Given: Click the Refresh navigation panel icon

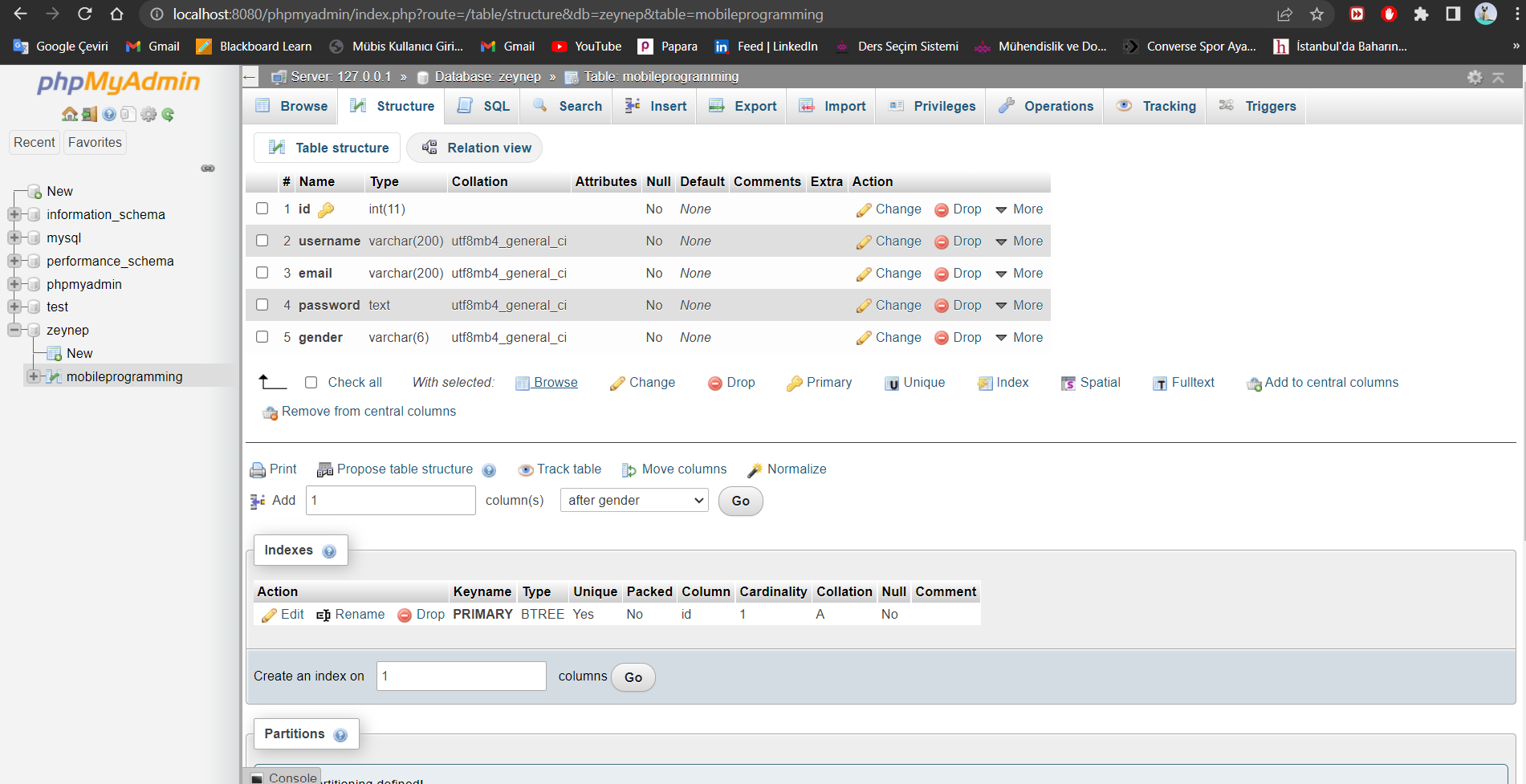Looking at the screenshot, I should coord(168,114).
